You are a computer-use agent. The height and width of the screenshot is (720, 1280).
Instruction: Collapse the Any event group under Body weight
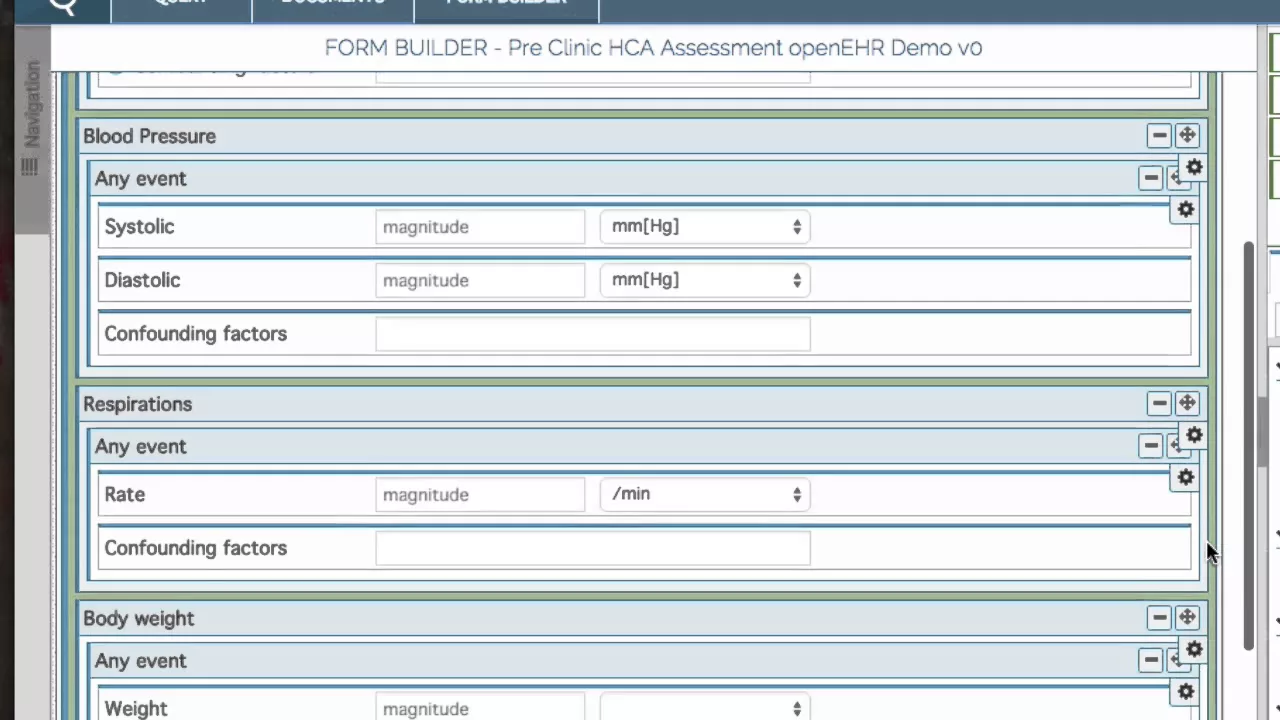tap(1151, 660)
